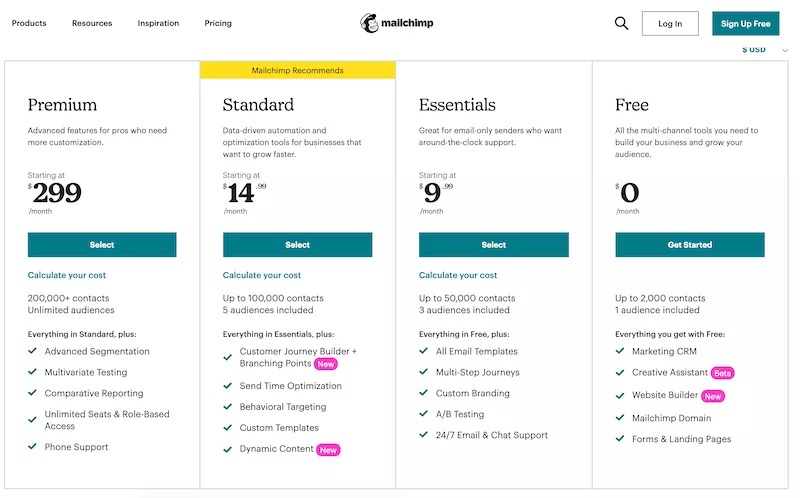Select the Premium plan
The width and height of the screenshot is (800, 498).
[102, 245]
